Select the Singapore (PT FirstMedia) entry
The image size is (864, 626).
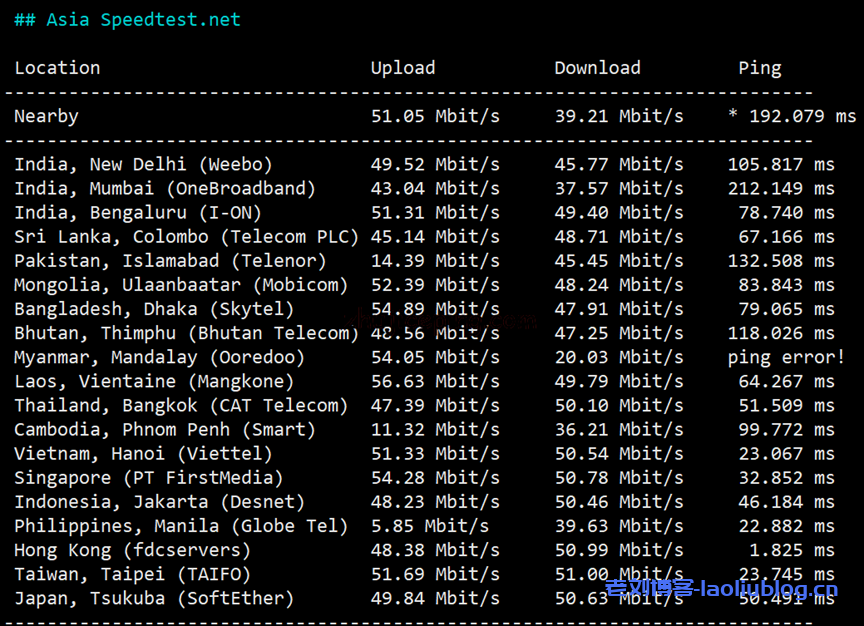pos(148,478)
